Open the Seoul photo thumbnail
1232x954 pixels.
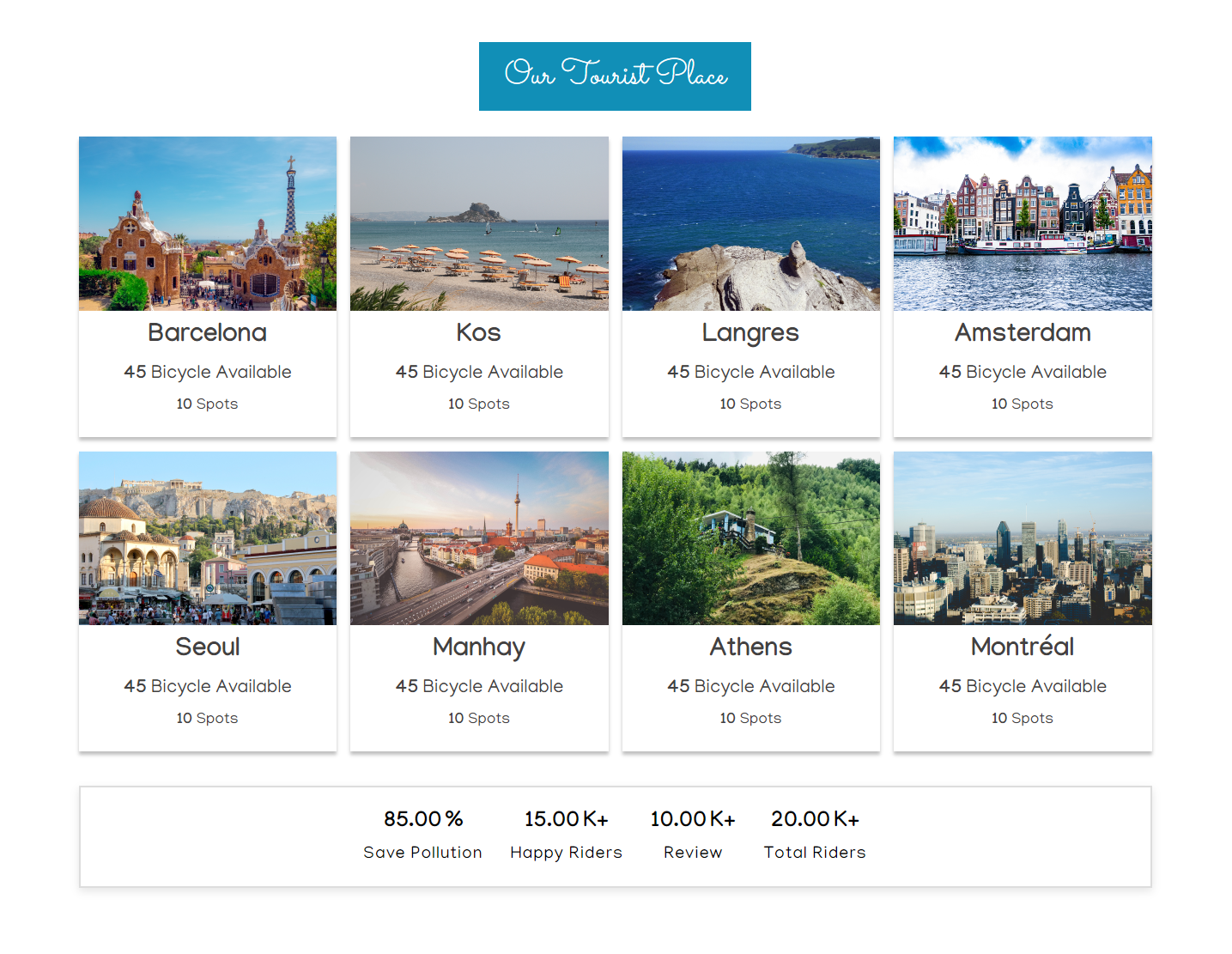coord(208,538)
